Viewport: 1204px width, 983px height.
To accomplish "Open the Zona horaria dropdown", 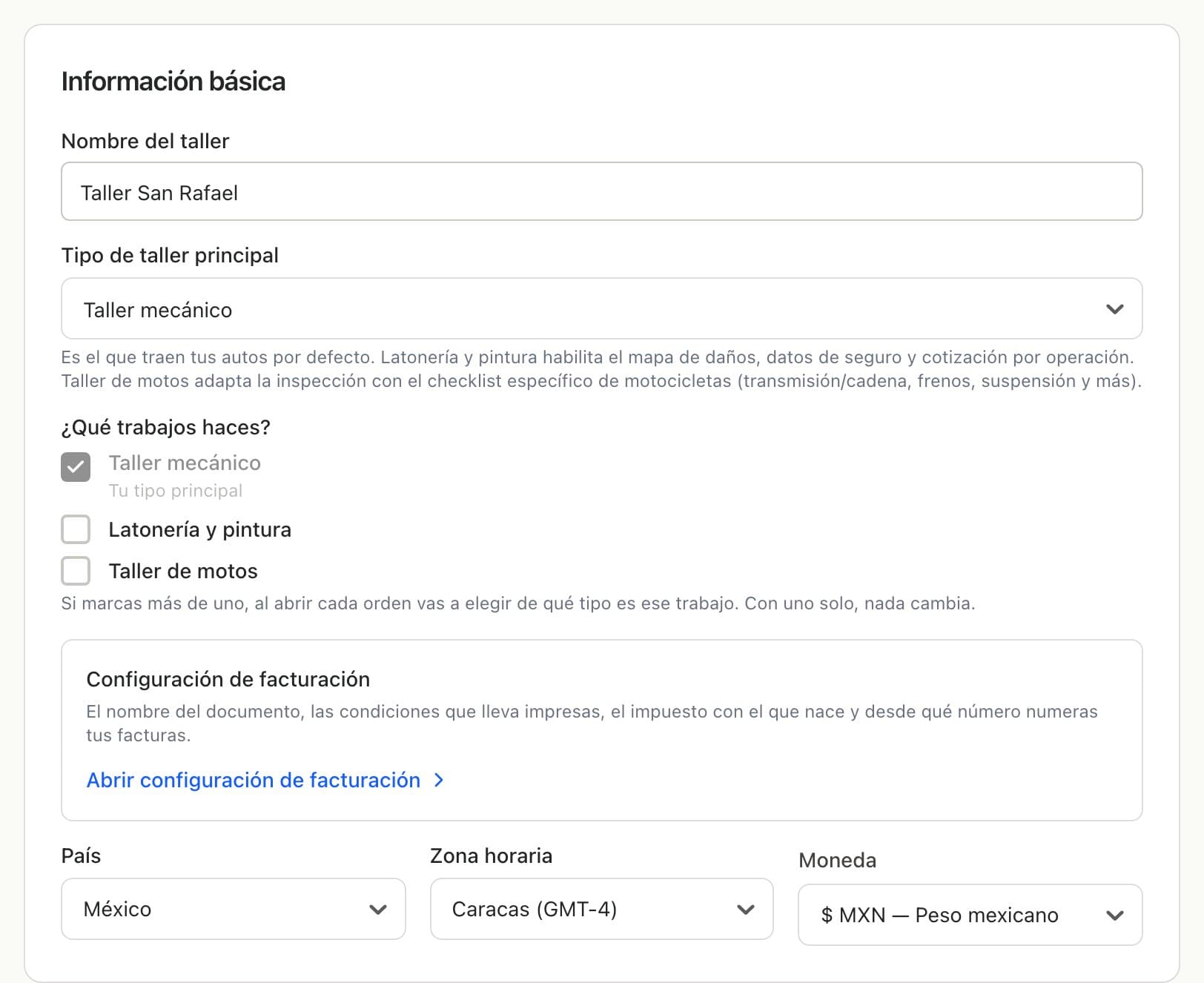I will tap(601, 909).
